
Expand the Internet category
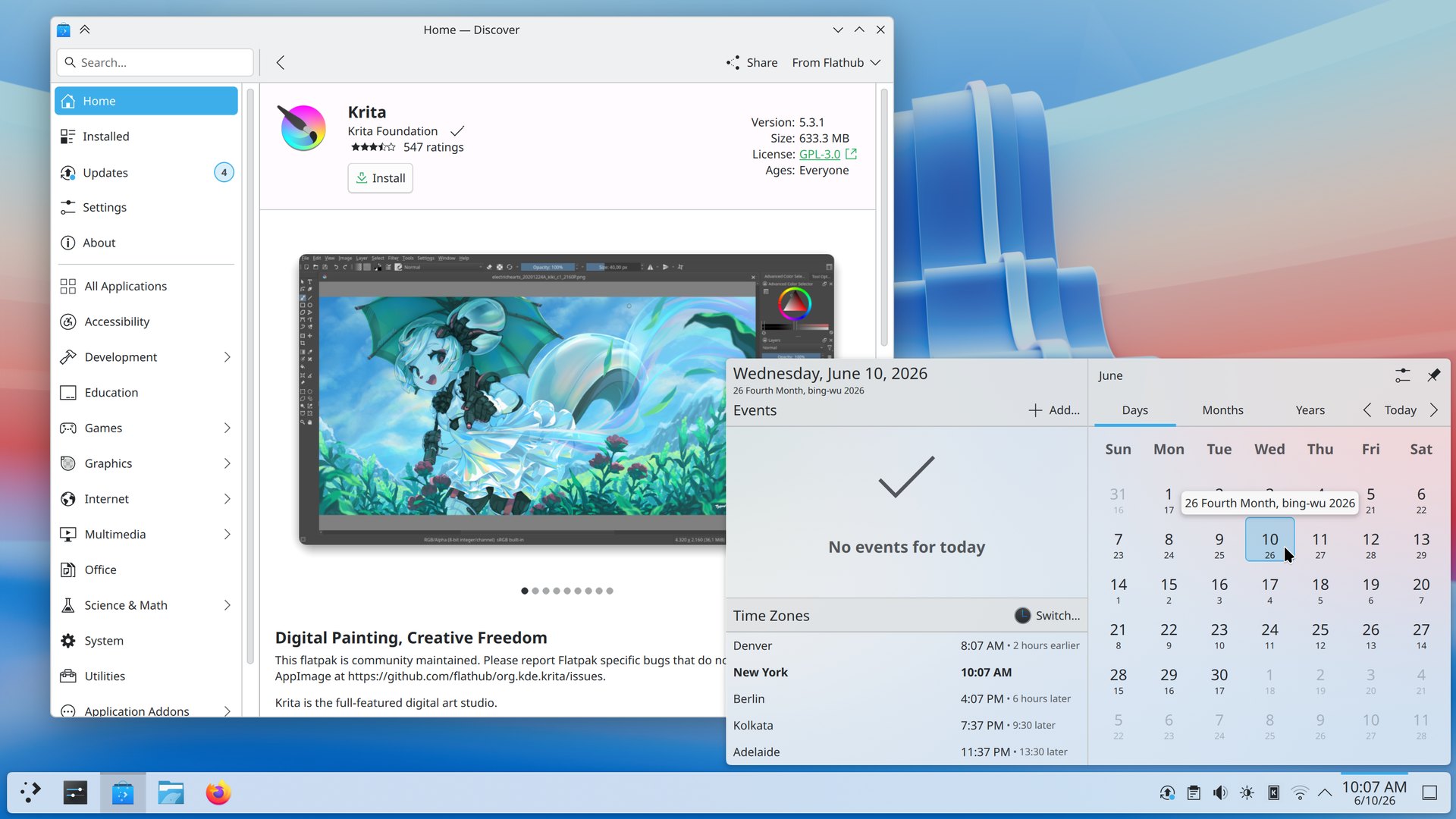coord(146,499)
